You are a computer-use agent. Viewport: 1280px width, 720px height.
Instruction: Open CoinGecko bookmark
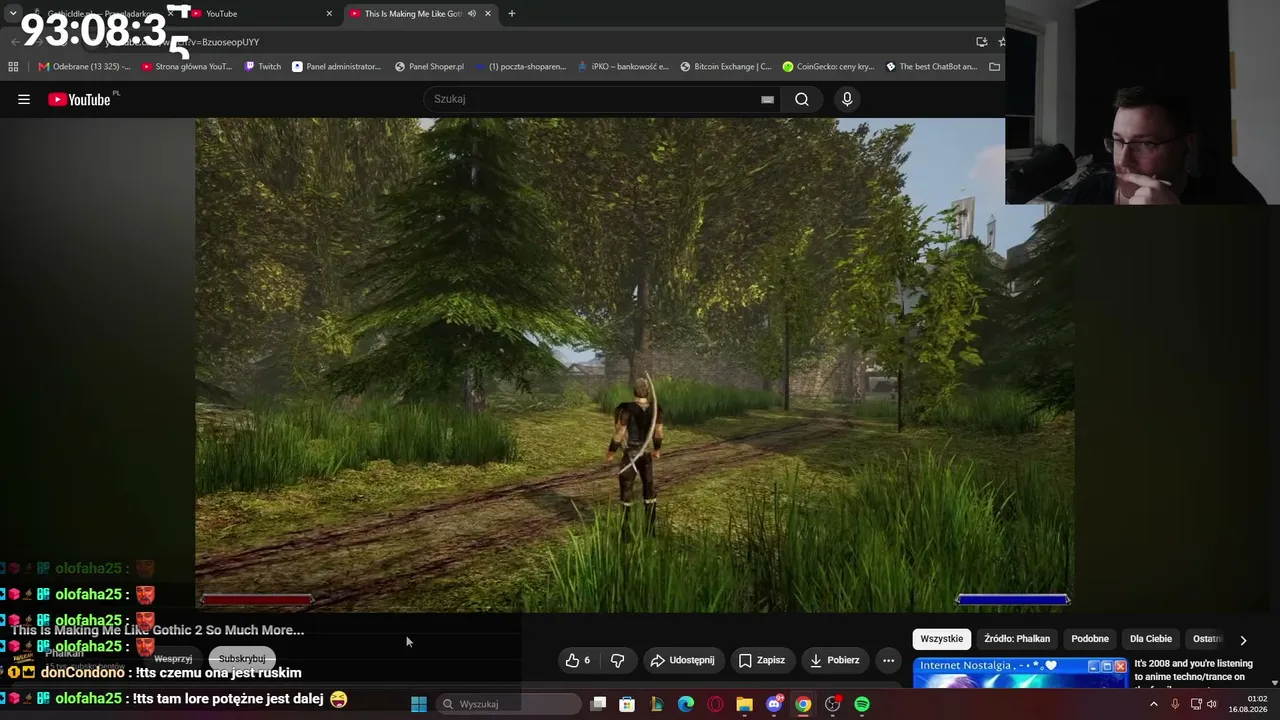point(828,67)
